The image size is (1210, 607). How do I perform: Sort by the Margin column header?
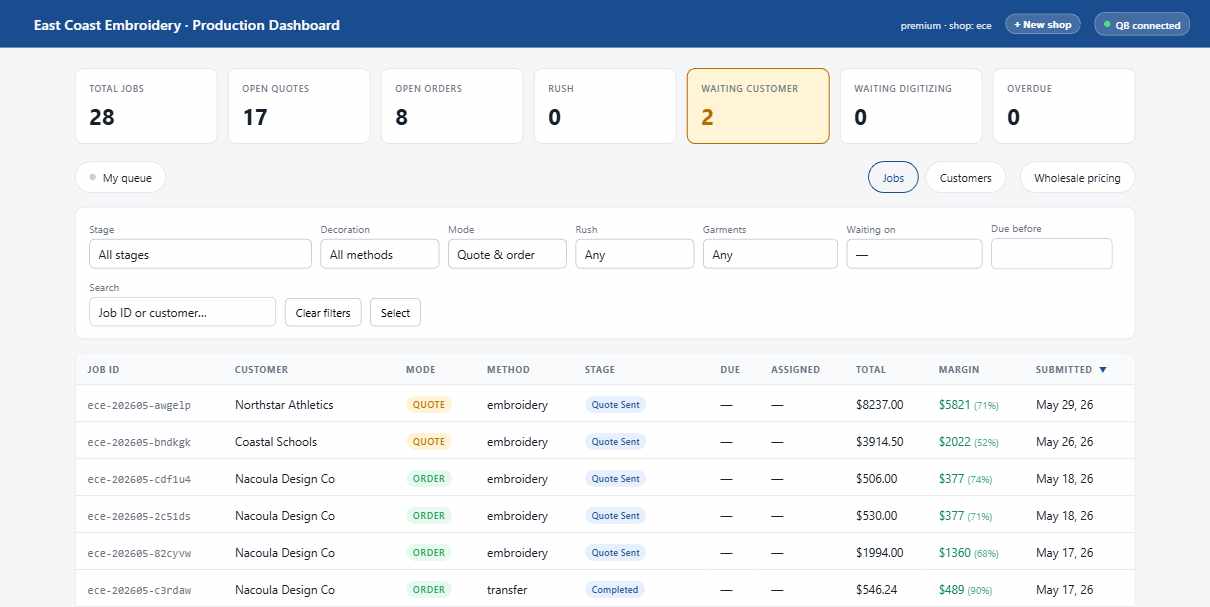(x=959, y=370)
